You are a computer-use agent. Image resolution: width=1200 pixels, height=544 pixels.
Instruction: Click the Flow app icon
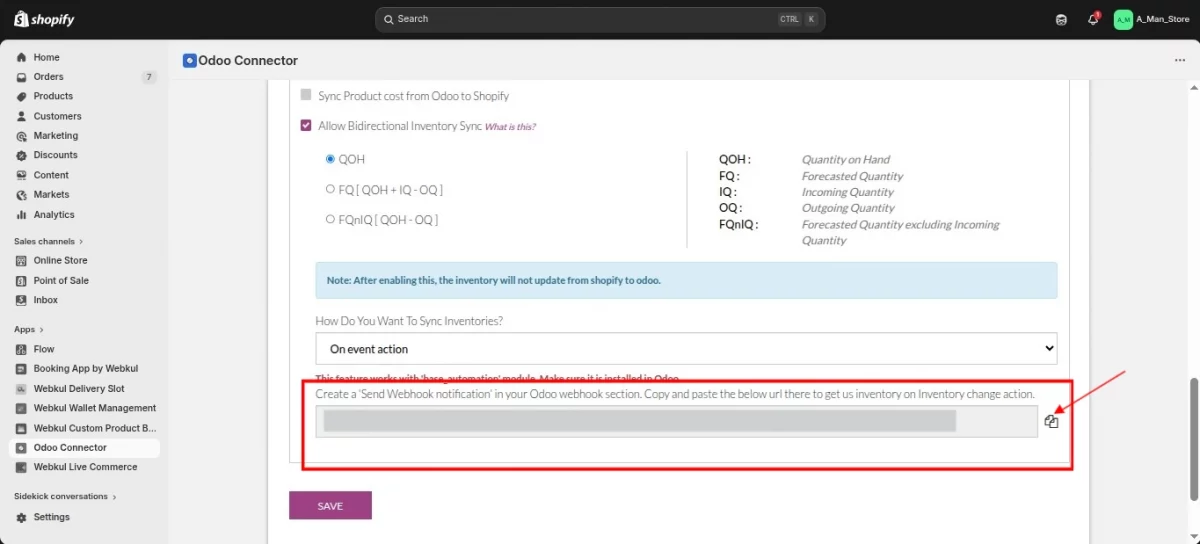22,349
